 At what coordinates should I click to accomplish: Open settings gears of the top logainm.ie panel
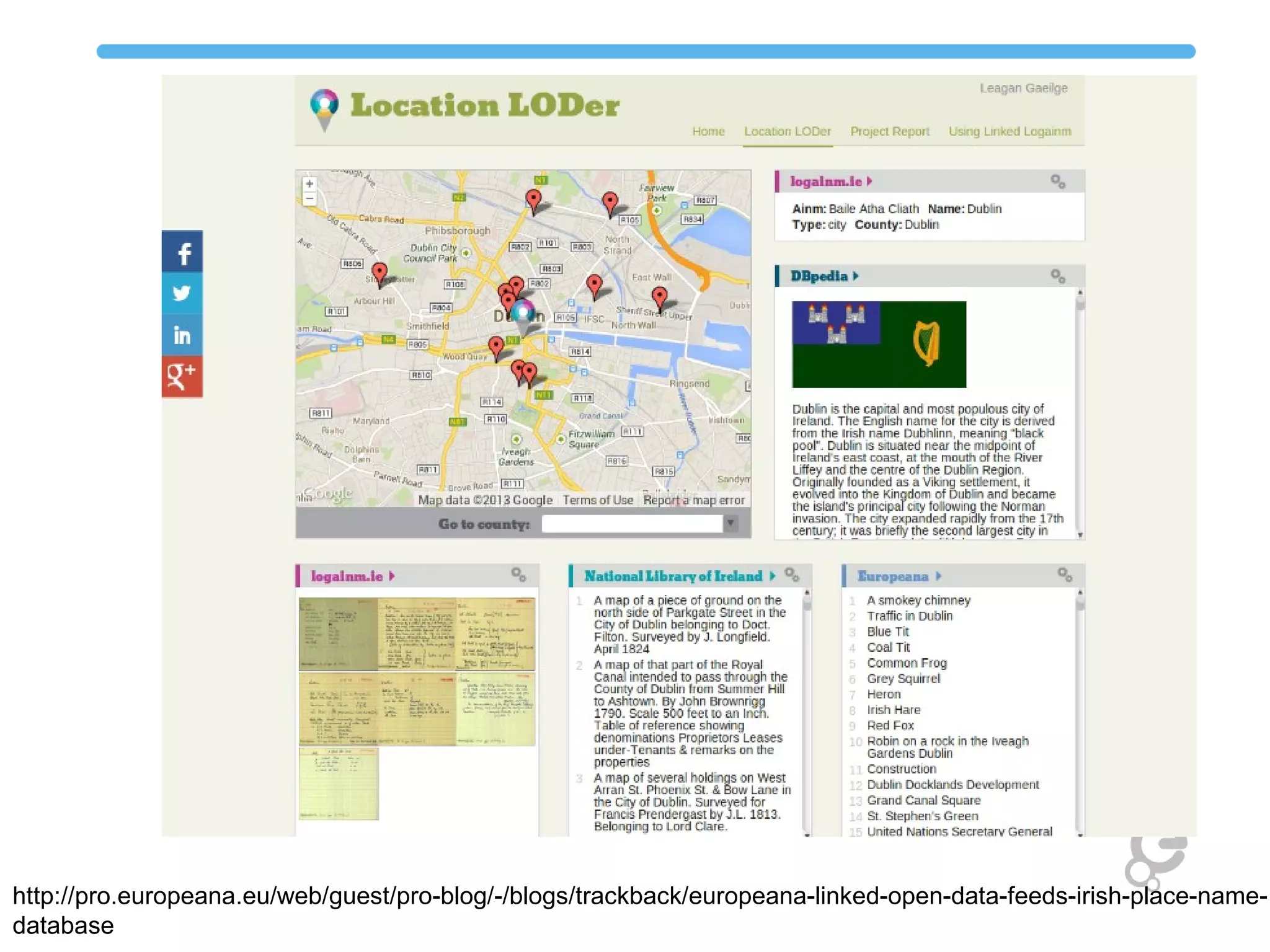pyautogui.click(x=1058, y=182)
